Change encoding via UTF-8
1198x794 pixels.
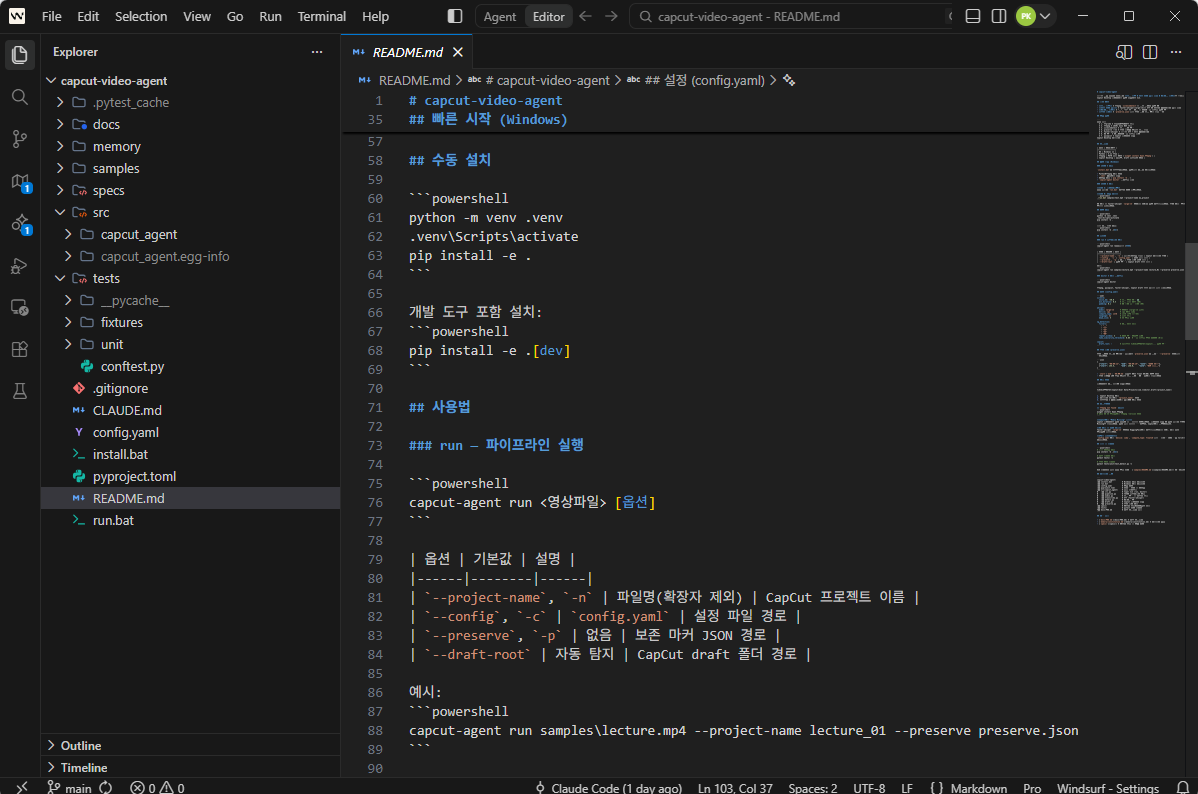click(869, 788)
